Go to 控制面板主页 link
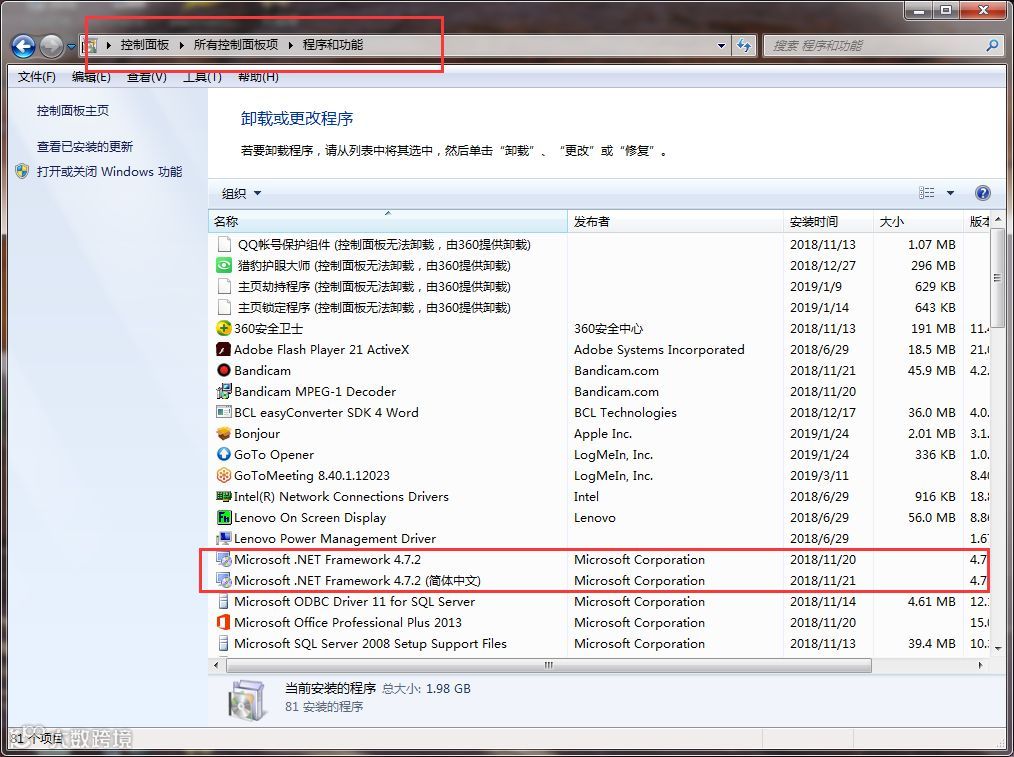The width and height of the screenshot is (1014, 757). 72,111
